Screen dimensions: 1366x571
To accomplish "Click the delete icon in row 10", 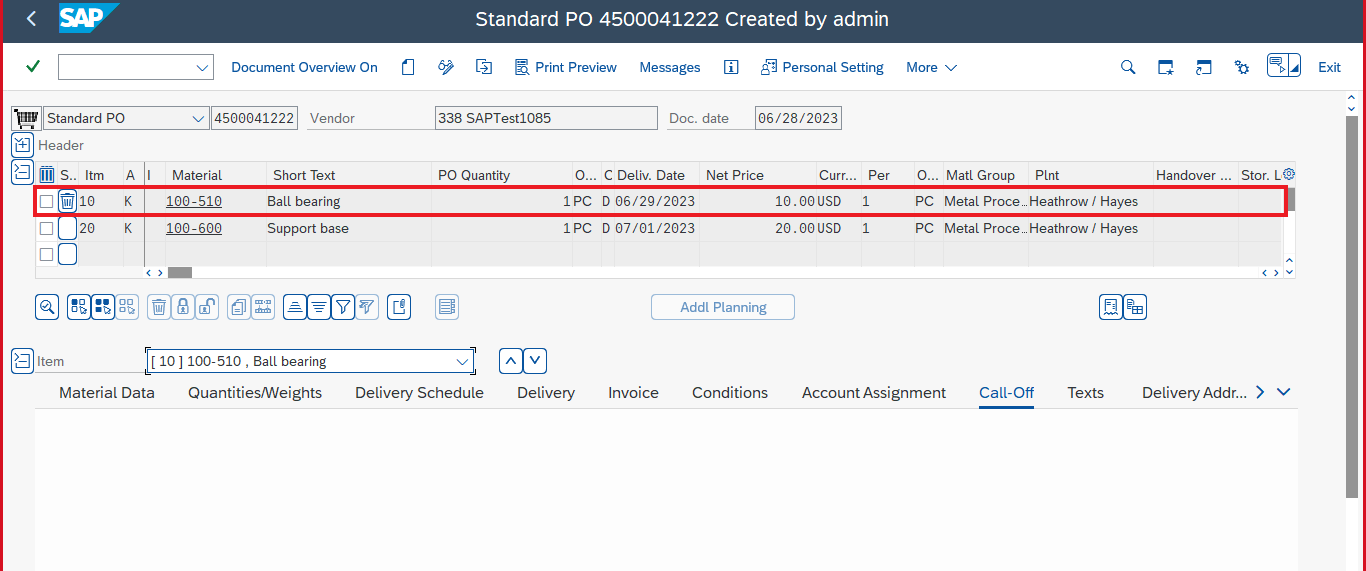I will (67, 201).
